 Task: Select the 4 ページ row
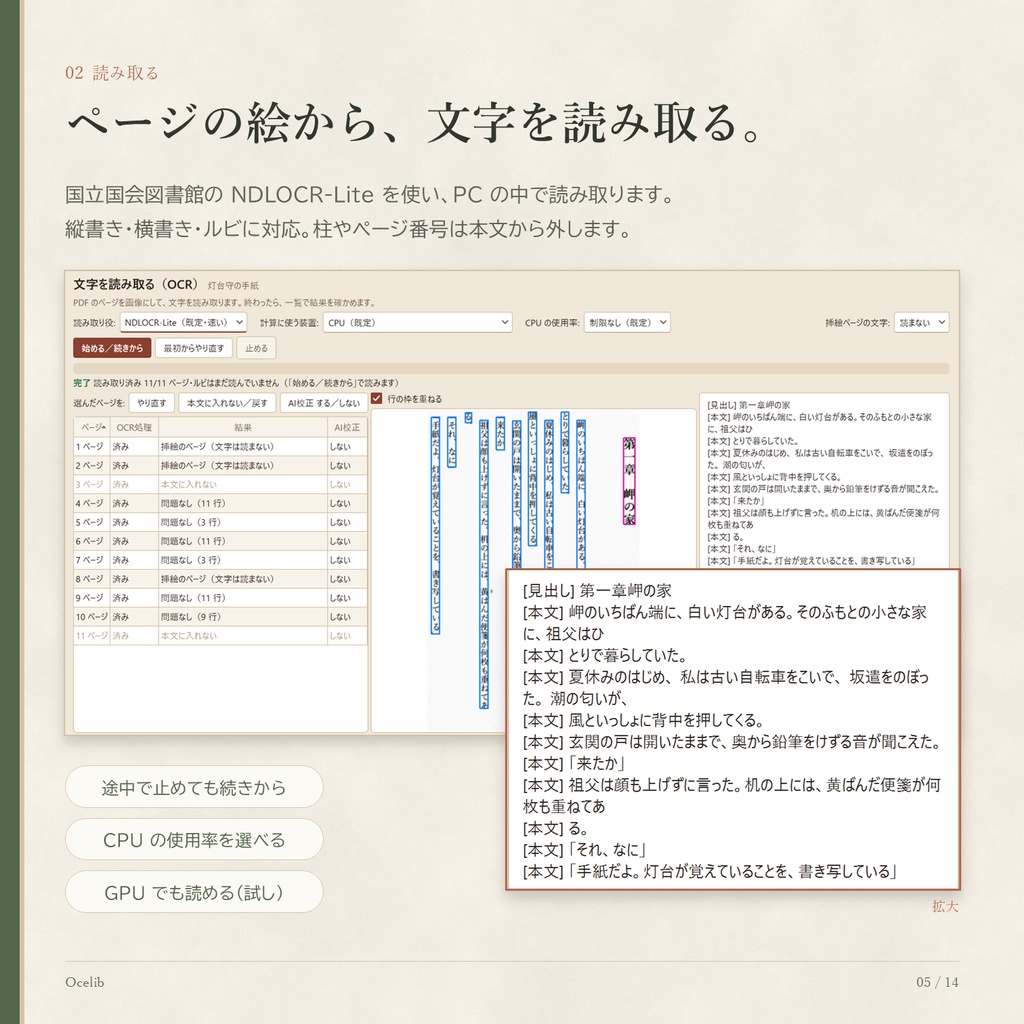click(x=221, y=504)
